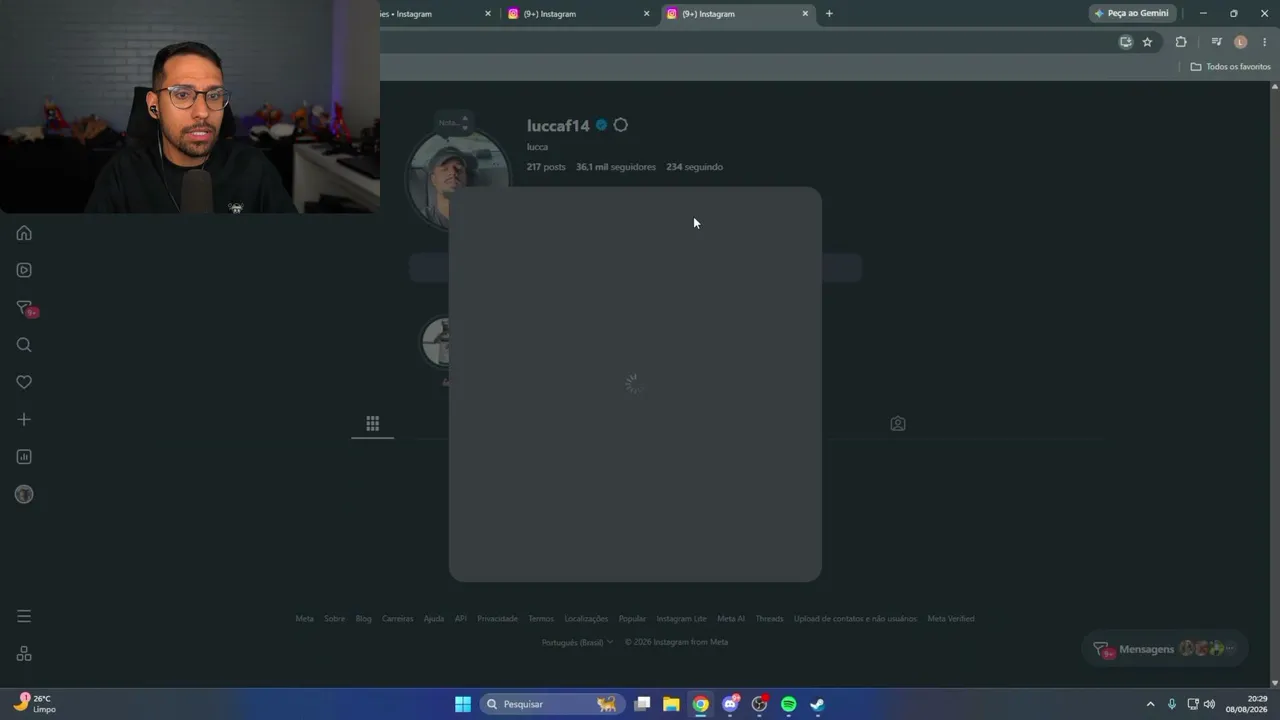Open Upload de contatos e não usuários link
The image size is (1280, 720).
tap(855, 619)
